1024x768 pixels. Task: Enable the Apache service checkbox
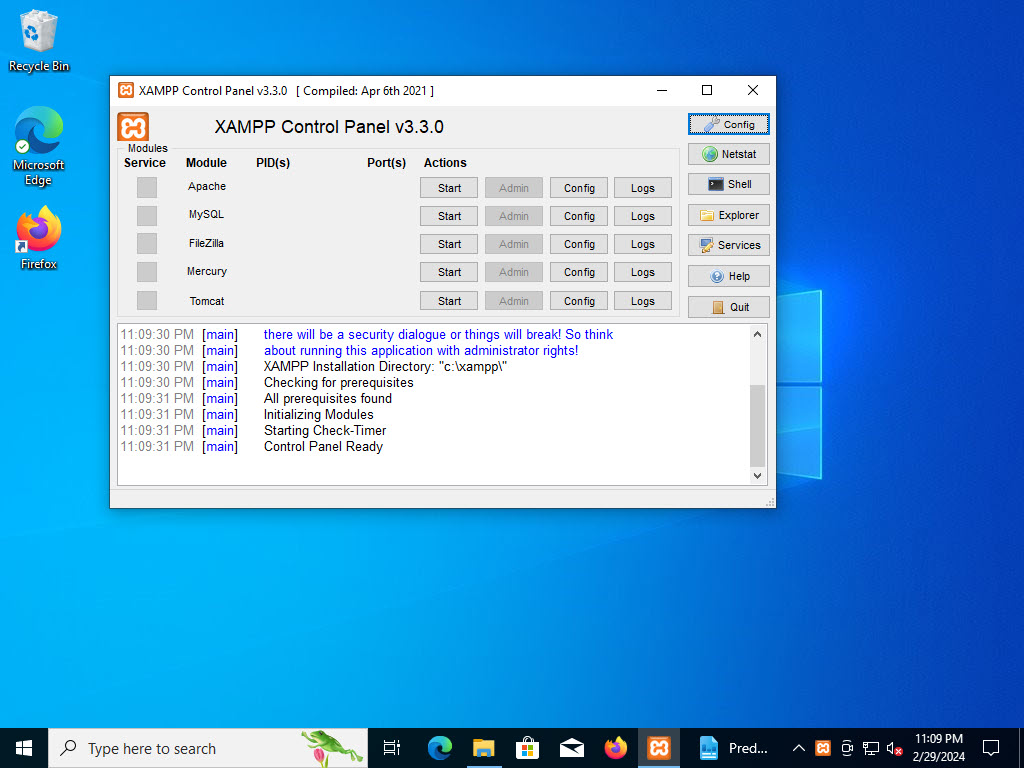coord(145,186)
